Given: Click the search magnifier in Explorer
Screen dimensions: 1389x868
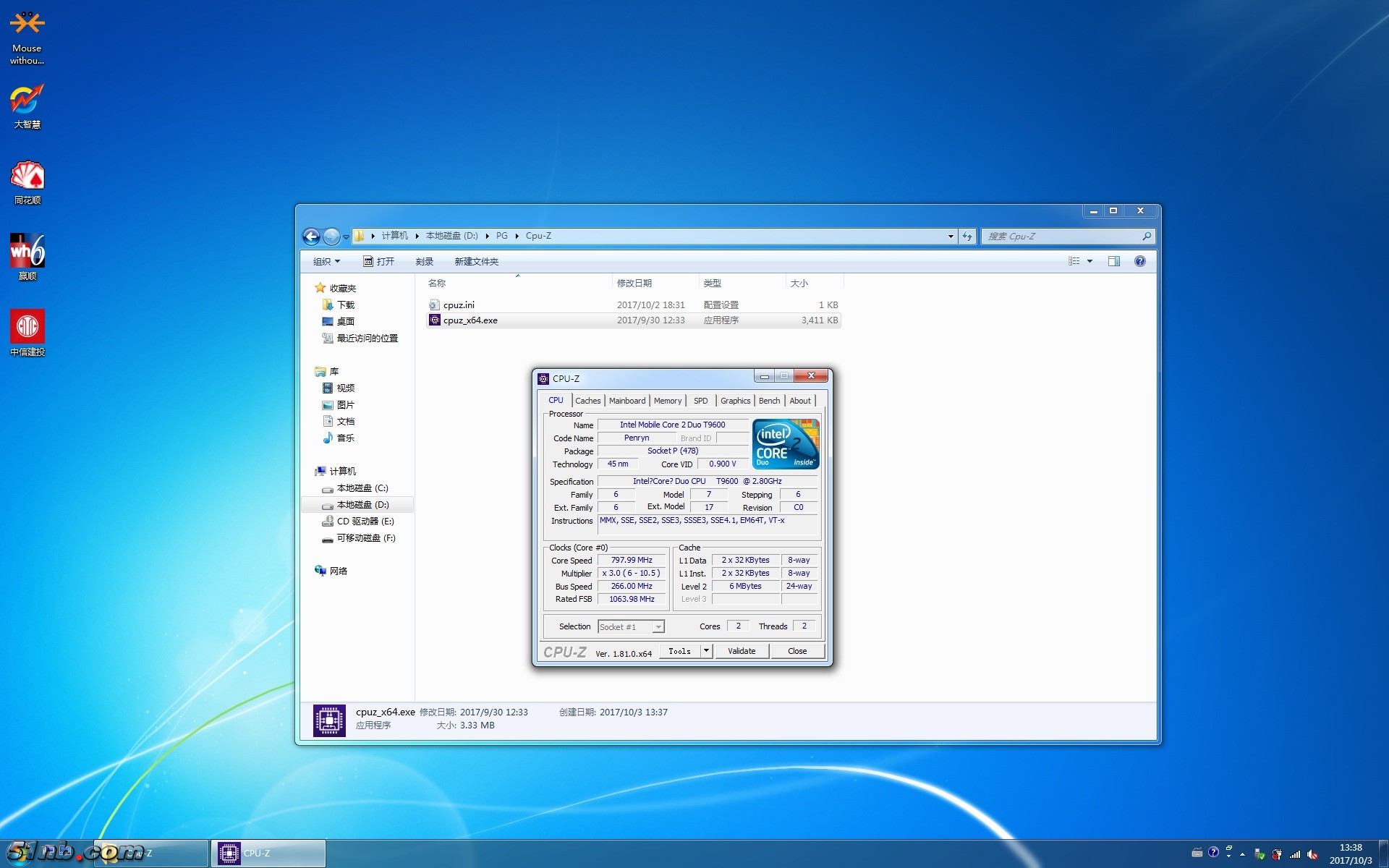Looking at the screenshot, I should [x=1147, y=236].
